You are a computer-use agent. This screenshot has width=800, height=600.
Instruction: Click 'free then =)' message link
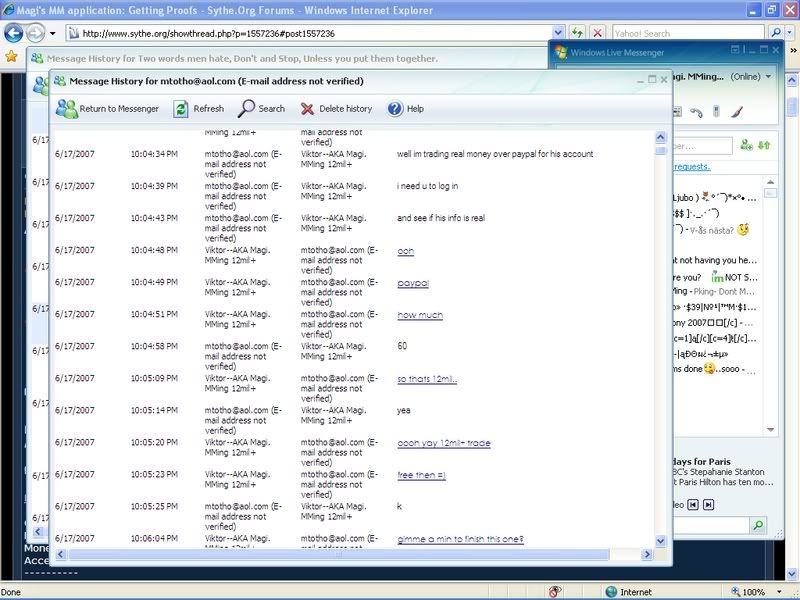(421, 475)
